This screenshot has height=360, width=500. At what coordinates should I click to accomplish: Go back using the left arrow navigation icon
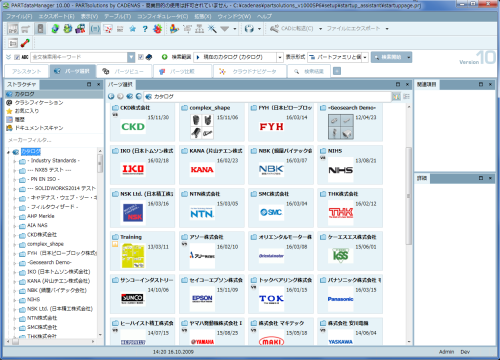[111, 96]
